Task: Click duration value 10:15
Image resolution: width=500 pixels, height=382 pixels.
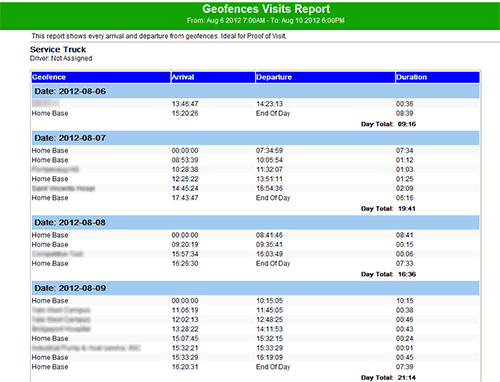Action: tap(405, 301)
